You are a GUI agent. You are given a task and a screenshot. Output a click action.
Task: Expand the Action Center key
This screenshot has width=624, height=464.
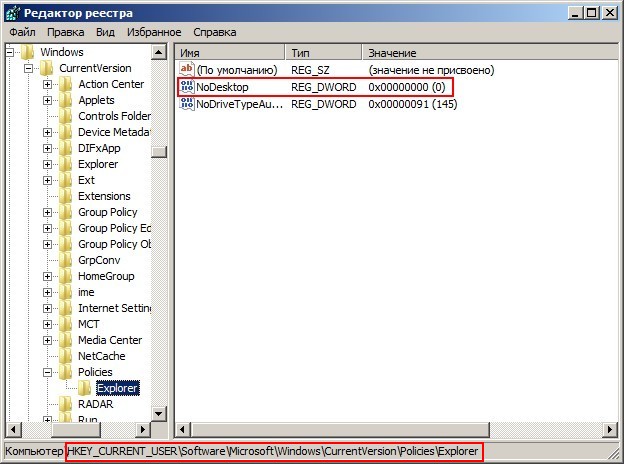tap(47, 84)
